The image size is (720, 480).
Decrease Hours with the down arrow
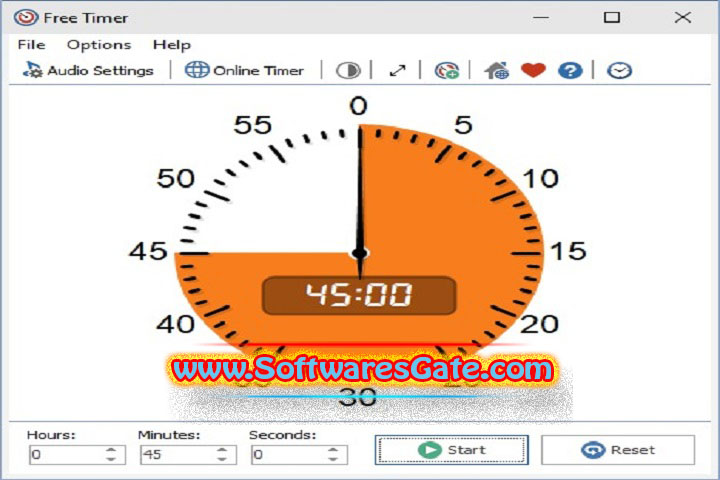tap(111, 459)
